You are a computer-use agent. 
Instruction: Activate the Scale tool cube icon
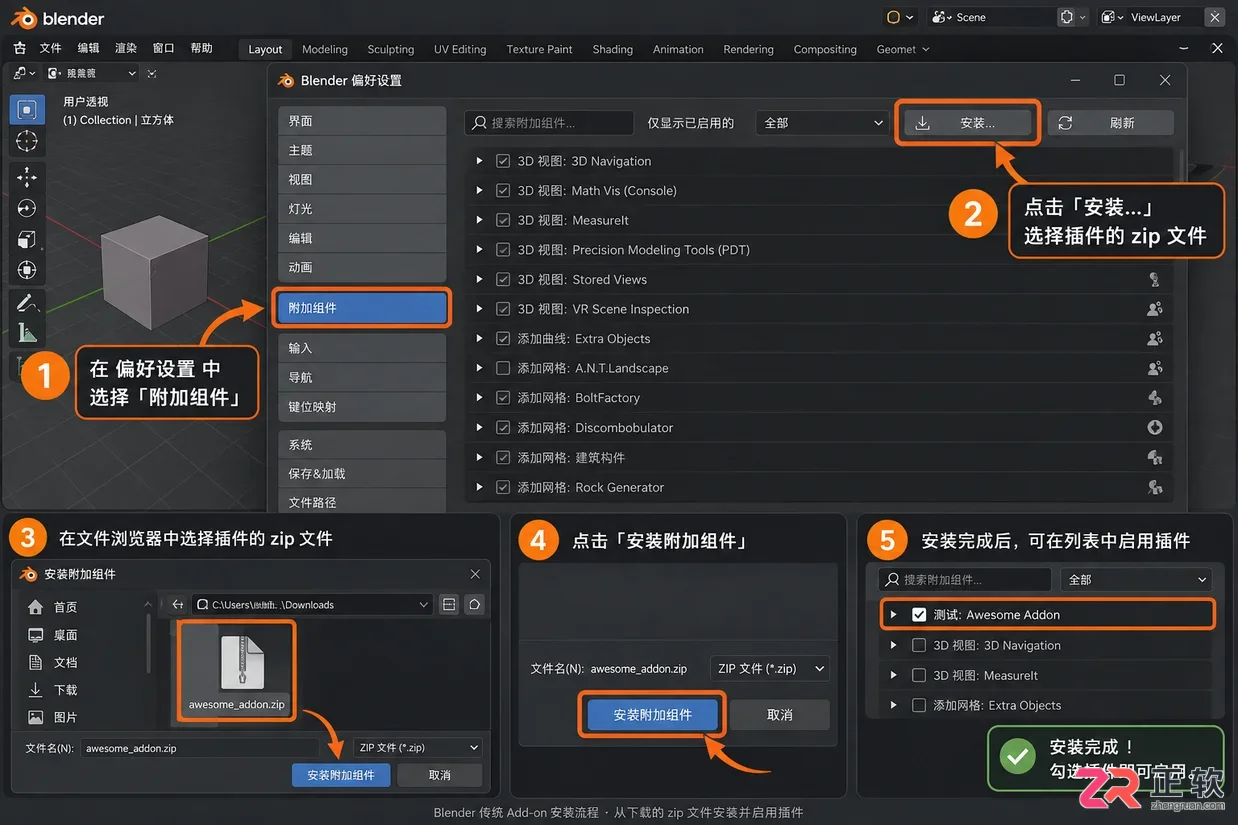click(27, 239)
